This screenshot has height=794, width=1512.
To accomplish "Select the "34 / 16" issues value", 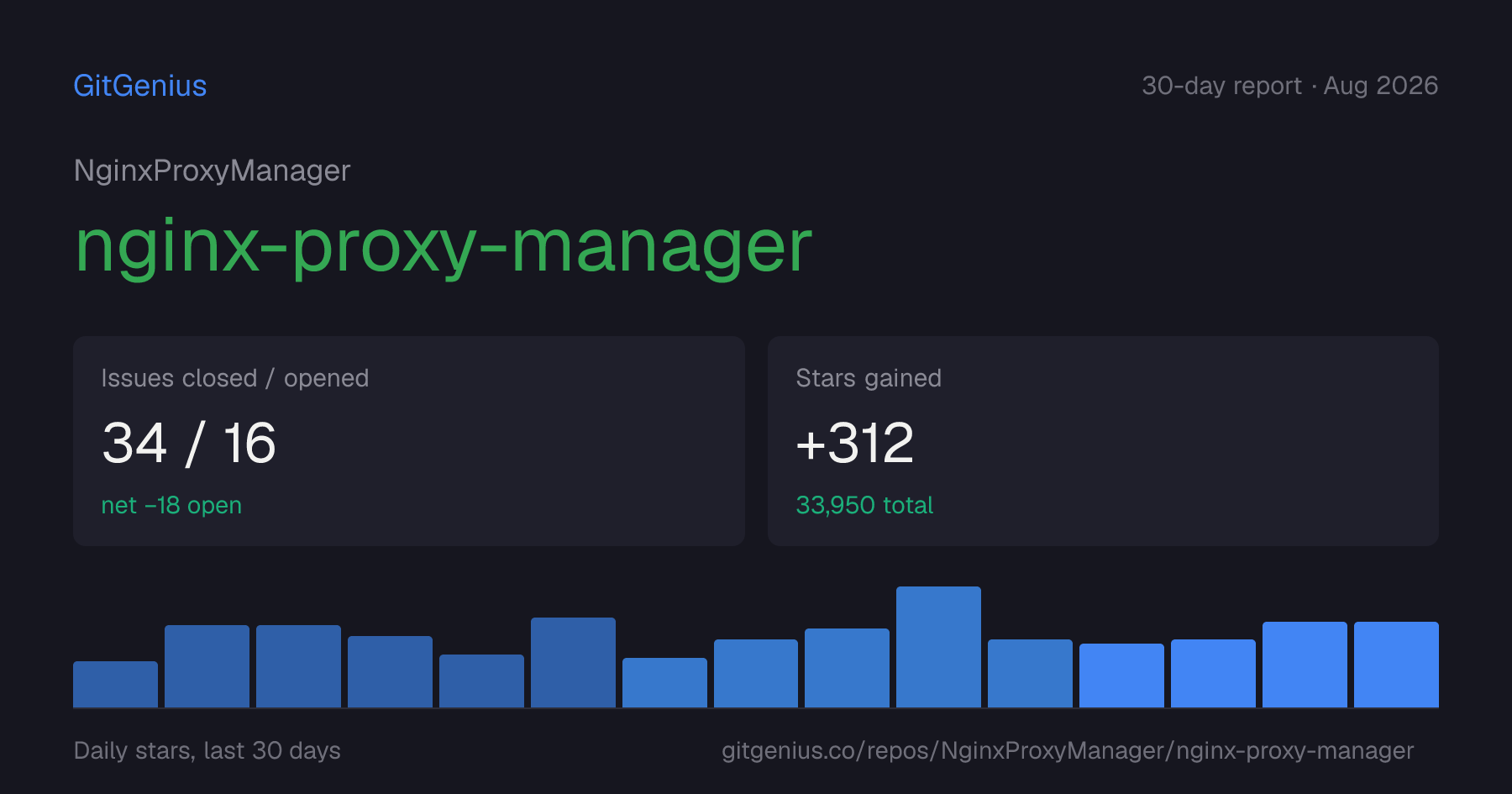I will coord(189,443).
